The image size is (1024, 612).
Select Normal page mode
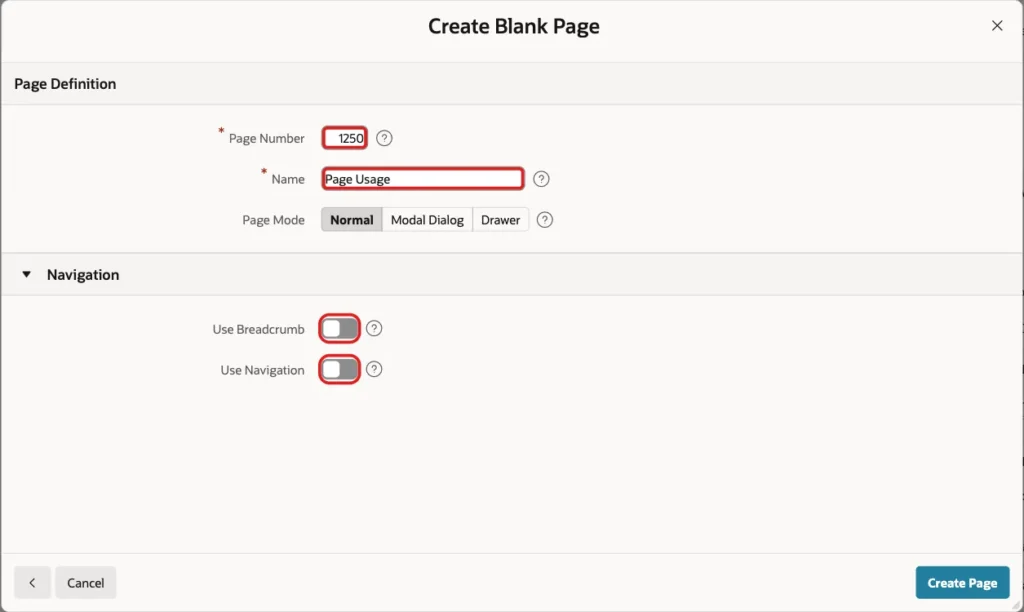351,220
